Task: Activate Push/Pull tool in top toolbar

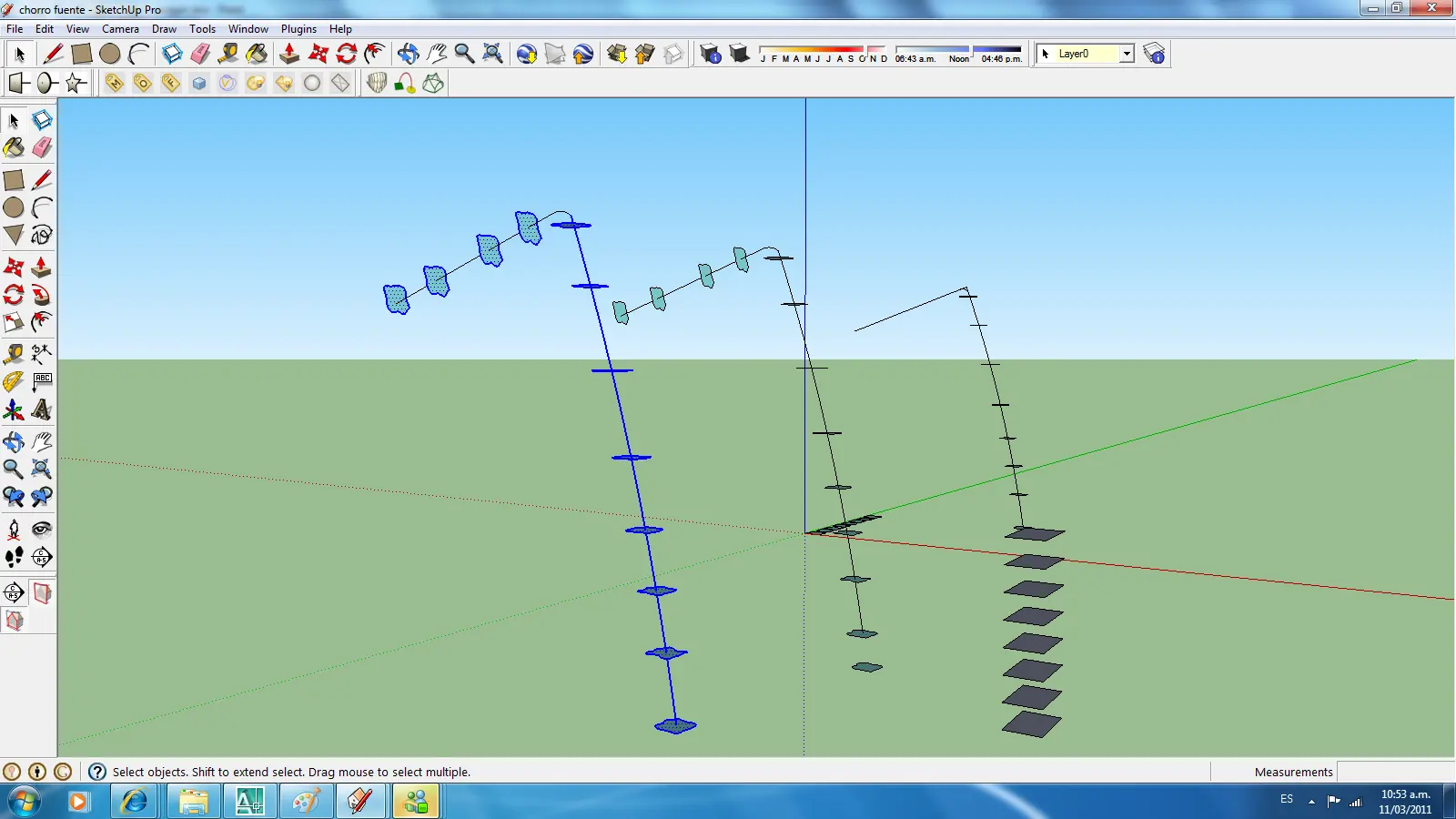Action: (289, 54)
